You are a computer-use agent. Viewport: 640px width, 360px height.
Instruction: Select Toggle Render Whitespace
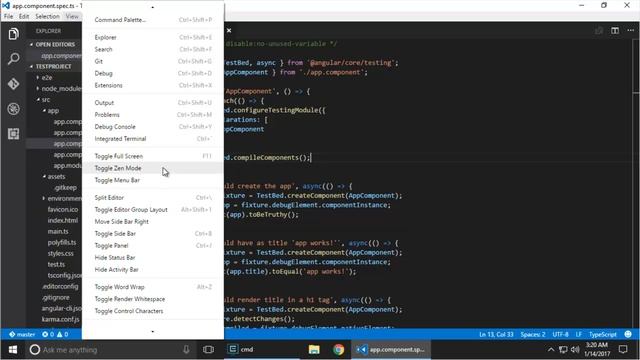153,299
